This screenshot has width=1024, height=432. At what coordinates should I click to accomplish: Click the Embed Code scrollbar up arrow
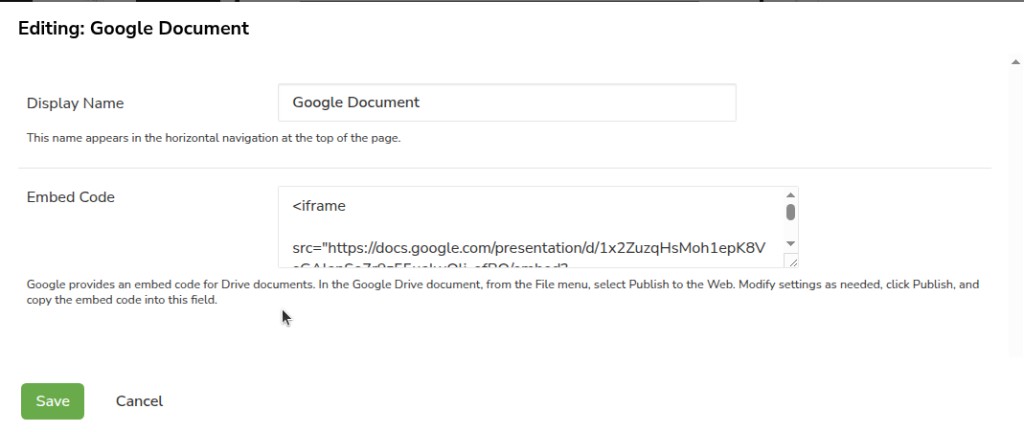pos(790,195)
